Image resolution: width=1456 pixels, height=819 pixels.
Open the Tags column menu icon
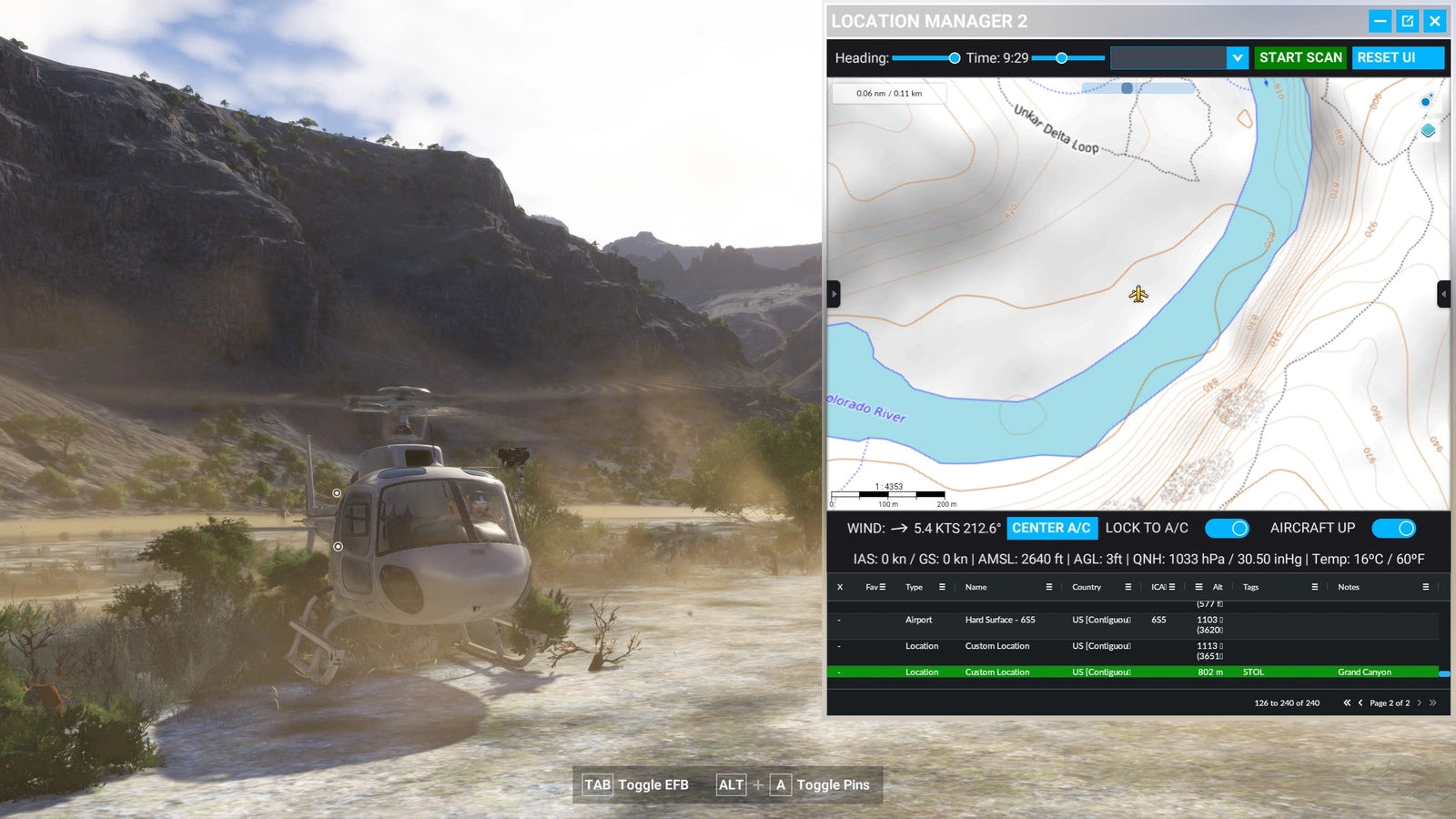coord(1314,587)
